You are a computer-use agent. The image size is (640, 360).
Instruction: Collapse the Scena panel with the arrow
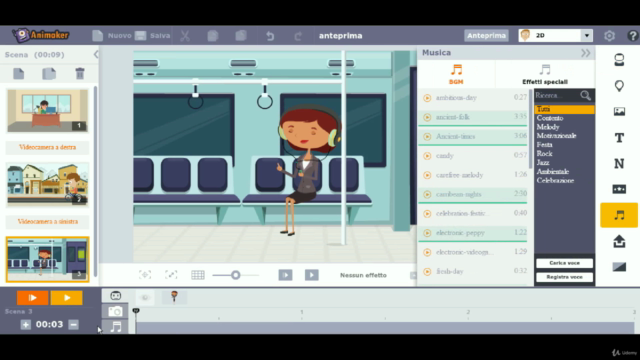pyautogui.click(x=96, y=54)
